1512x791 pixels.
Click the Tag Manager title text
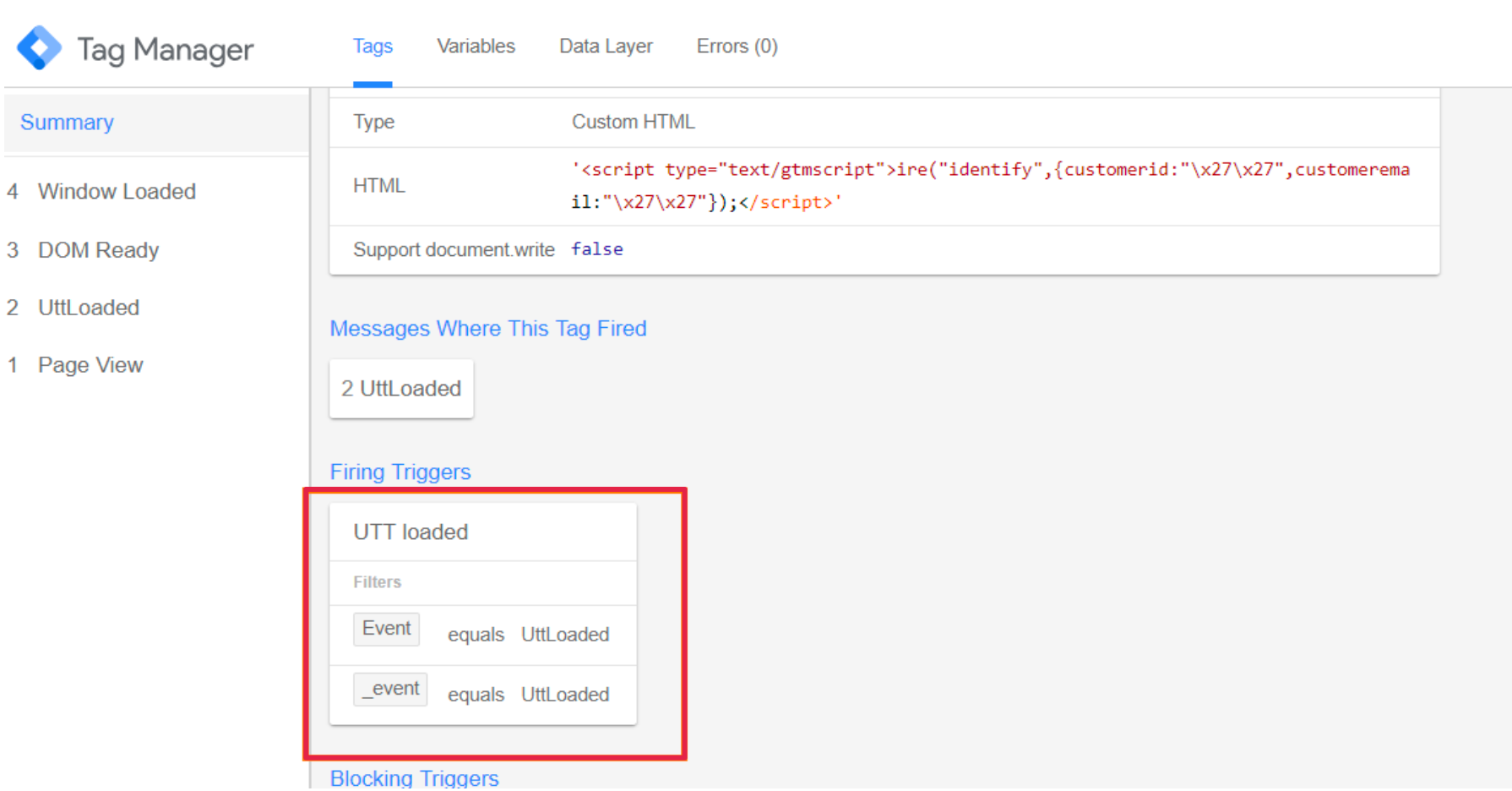pyautogui.click(x=166, y=50)
